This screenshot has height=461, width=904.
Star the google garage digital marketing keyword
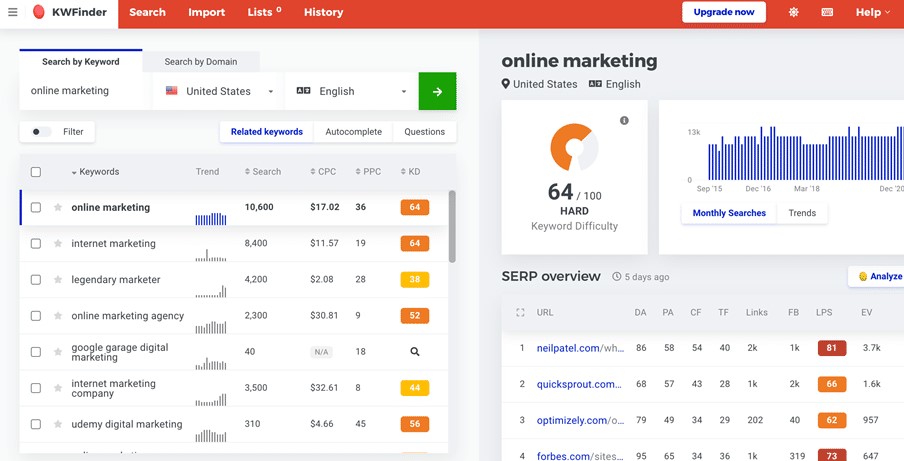(x=58, y=352)
